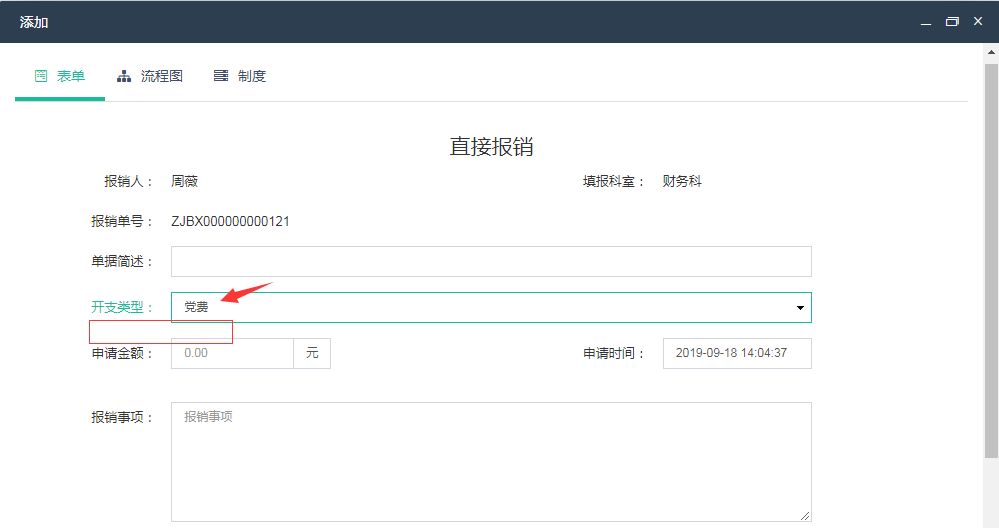Image resolution: width=999 pixels, height=528 pixels.
Task: Click the 填报科室 value 财务科
Action: 682,182
